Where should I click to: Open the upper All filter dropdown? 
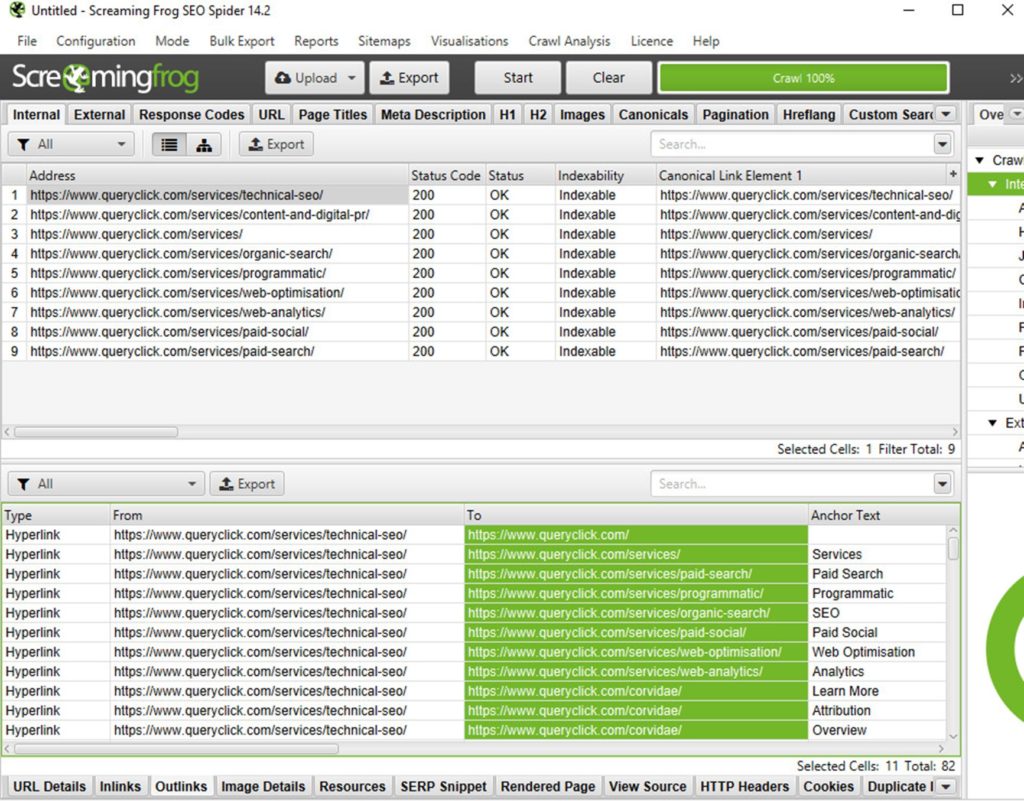tap(71, 144)
